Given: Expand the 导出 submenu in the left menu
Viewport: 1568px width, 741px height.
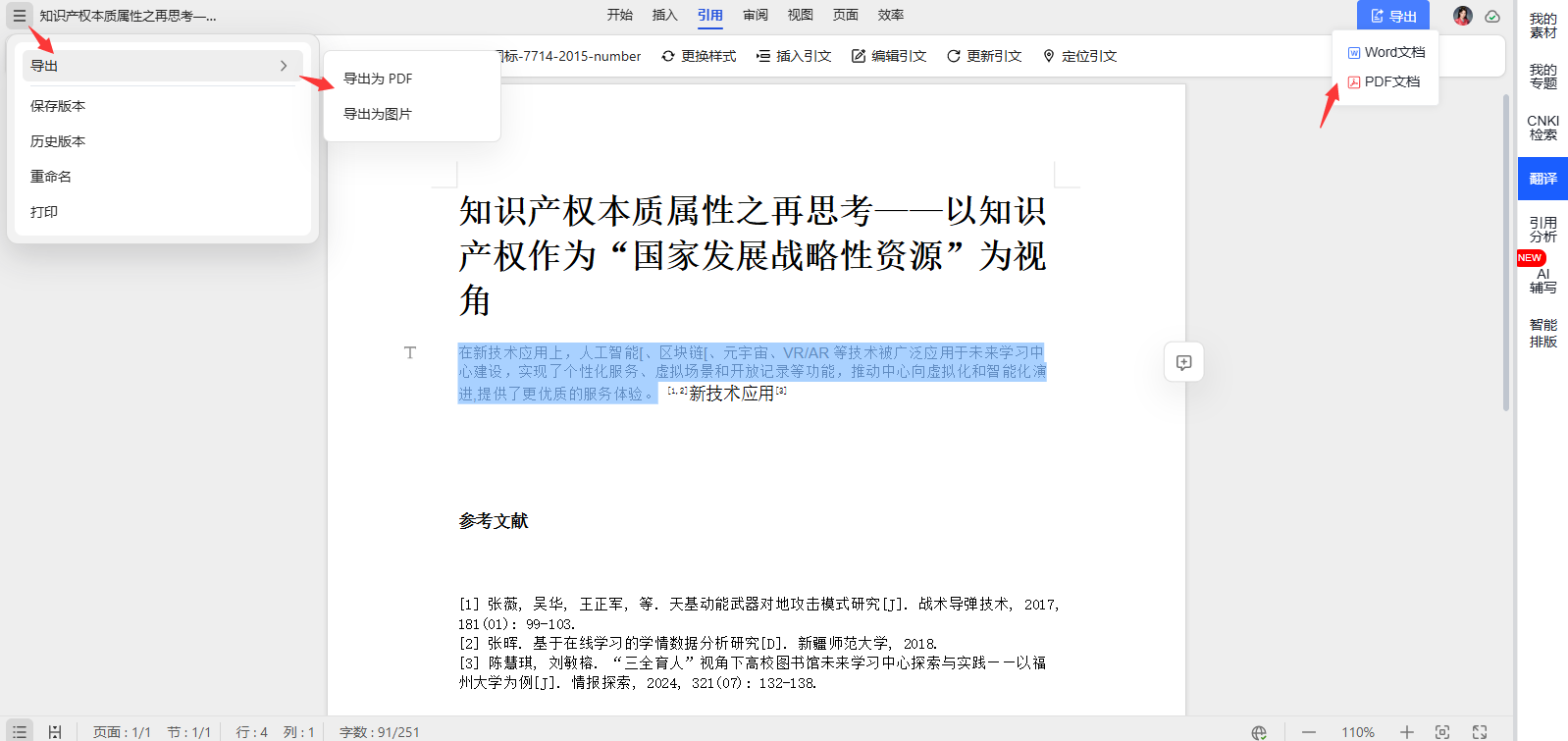Looking at the screenshot, I should (x=159, y=66).
